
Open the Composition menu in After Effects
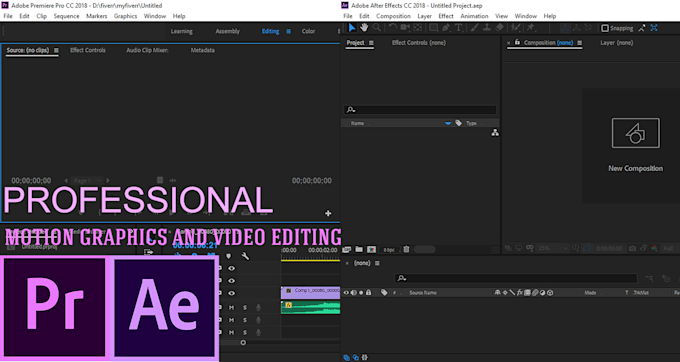click(x=393, y=16)
